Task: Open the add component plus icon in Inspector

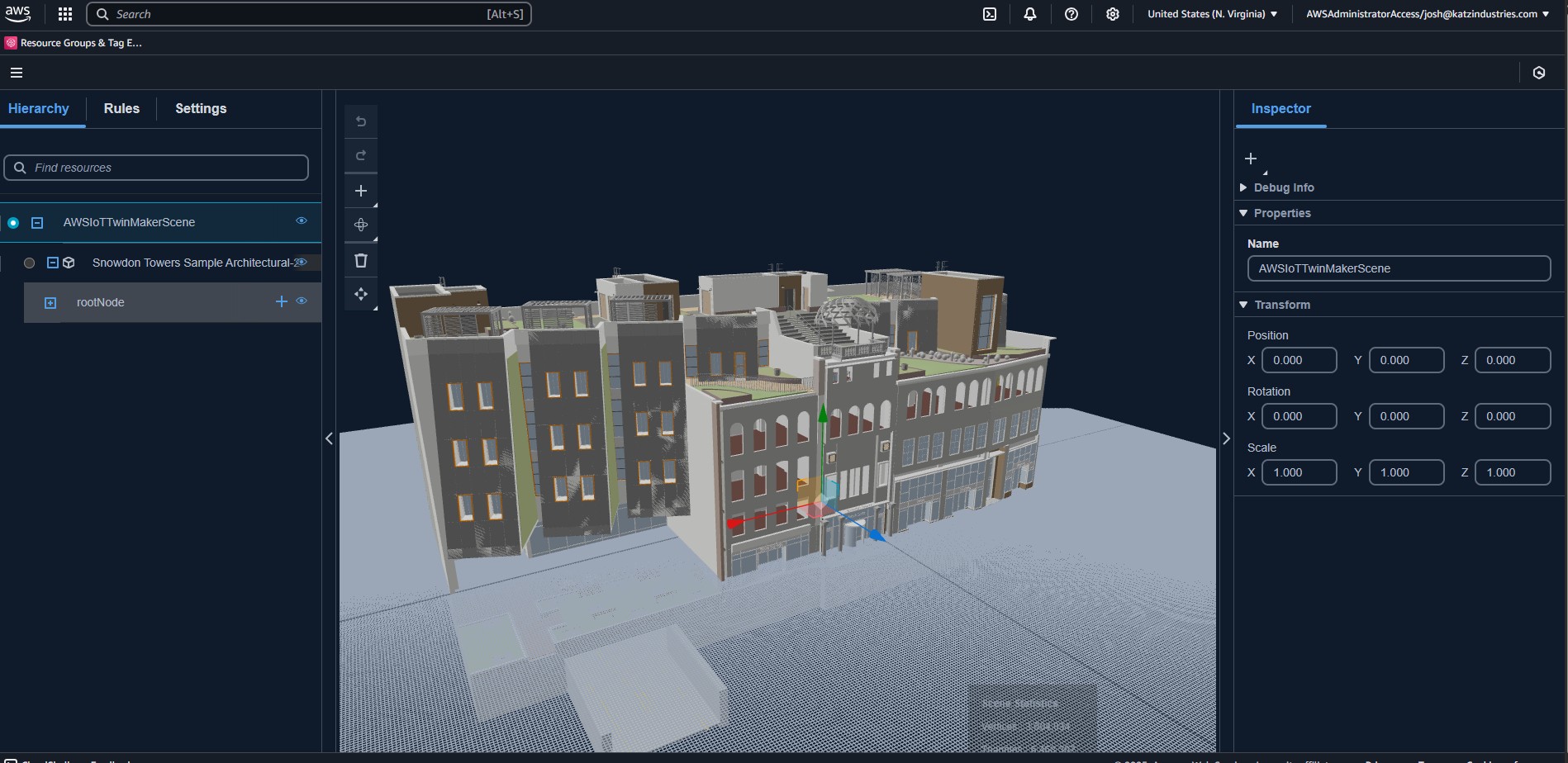Action: pyautogui.click(x=1250, y=158)
